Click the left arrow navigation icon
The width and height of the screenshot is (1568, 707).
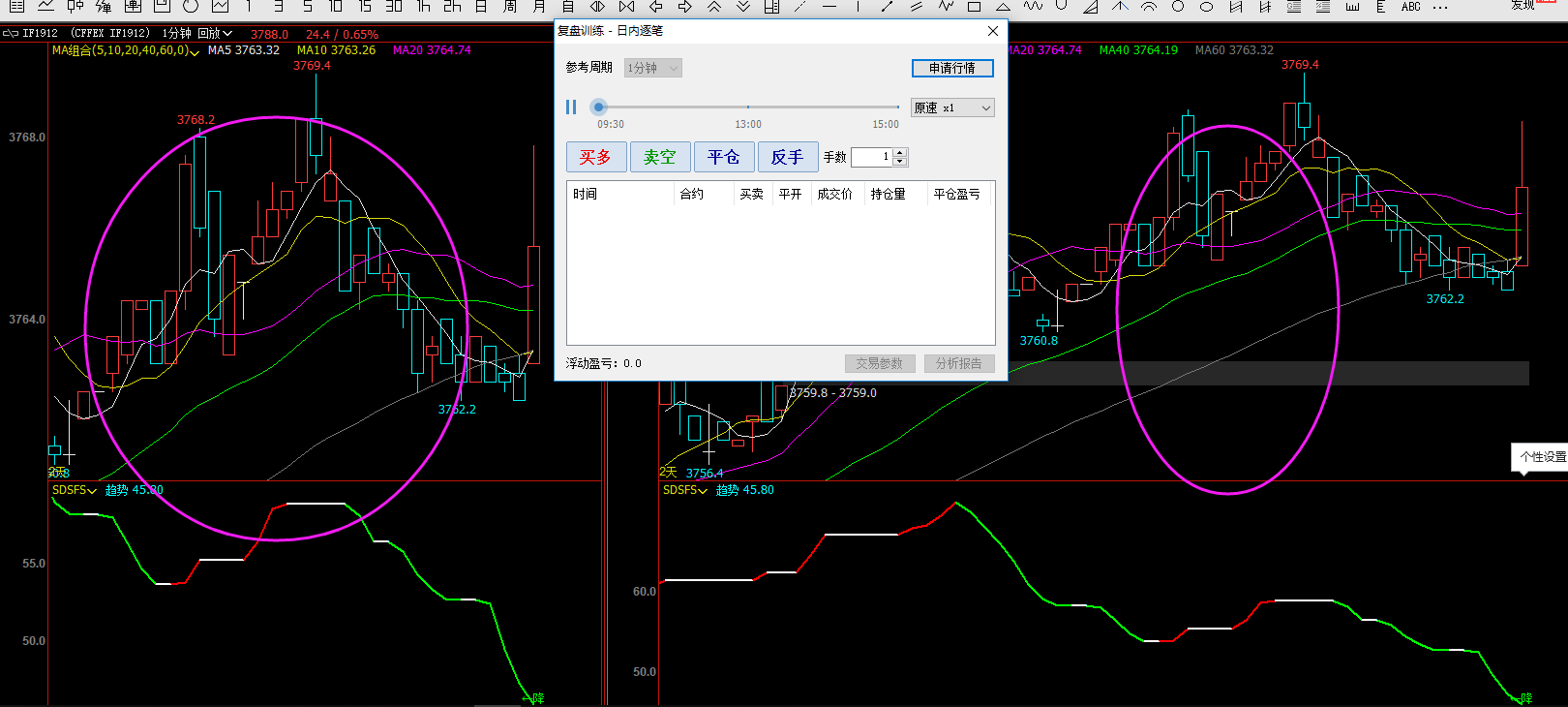click(655, 6)
